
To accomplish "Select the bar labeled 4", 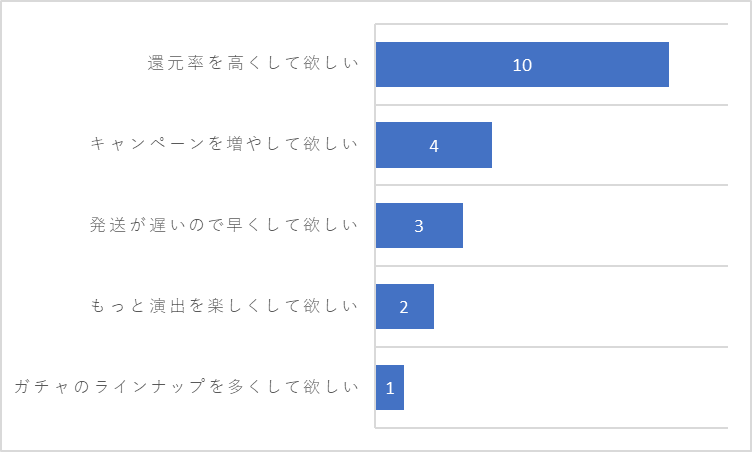I will click(434, 145).
